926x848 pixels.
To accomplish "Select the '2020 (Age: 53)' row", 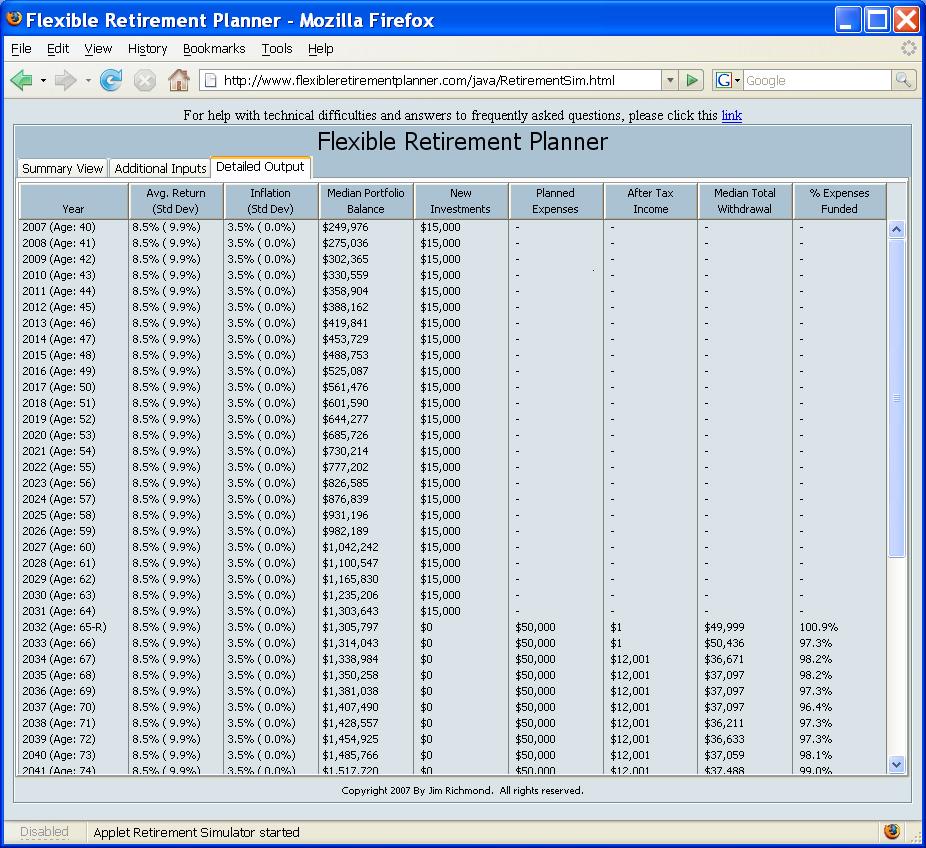I will click(453, 435).
